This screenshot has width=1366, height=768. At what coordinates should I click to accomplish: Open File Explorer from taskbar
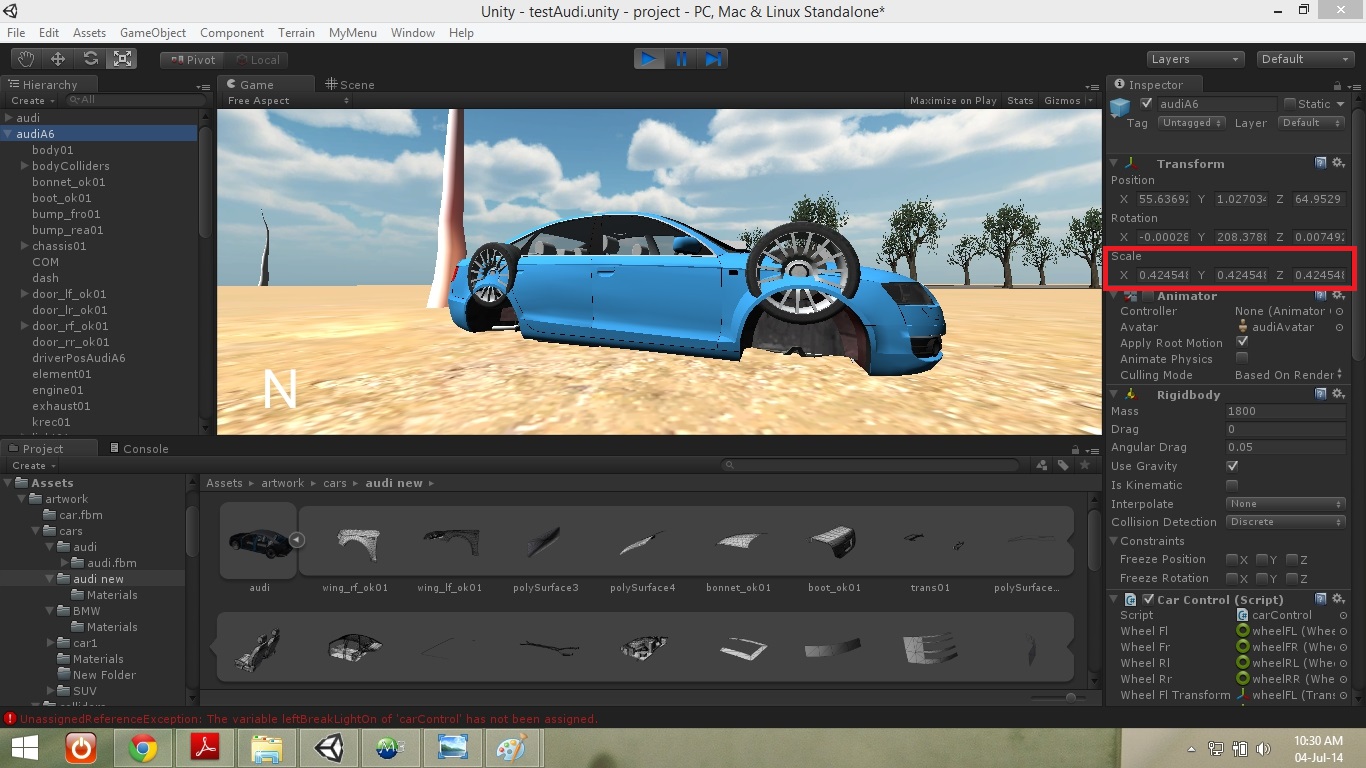(x=265, y=748)
